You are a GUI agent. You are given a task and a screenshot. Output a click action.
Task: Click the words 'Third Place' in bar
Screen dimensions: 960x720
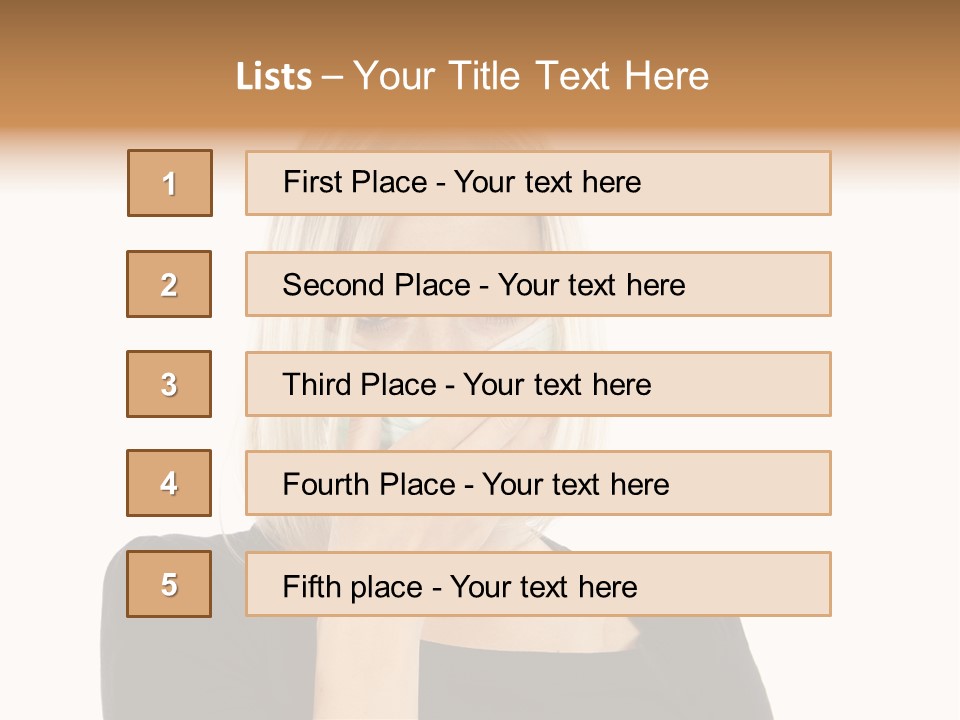click(360, 384)
